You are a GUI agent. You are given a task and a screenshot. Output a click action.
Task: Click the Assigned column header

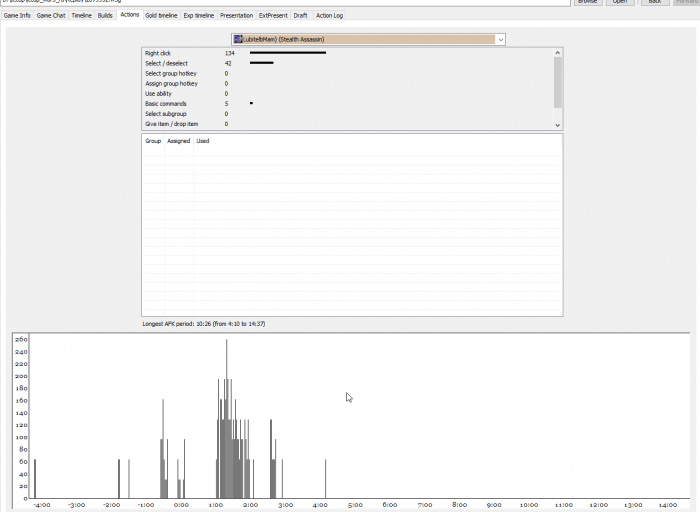pos(179,141)
